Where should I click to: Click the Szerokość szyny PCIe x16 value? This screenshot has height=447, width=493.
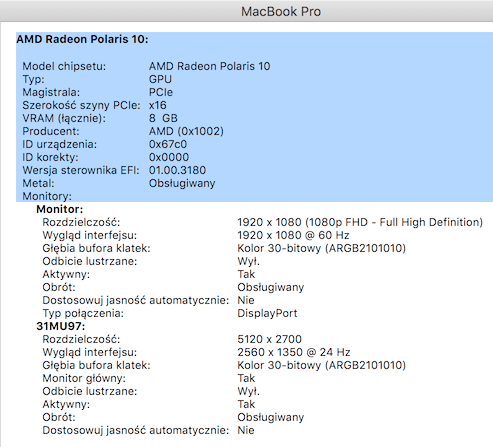pyautogui.click(x=157, y=105)
